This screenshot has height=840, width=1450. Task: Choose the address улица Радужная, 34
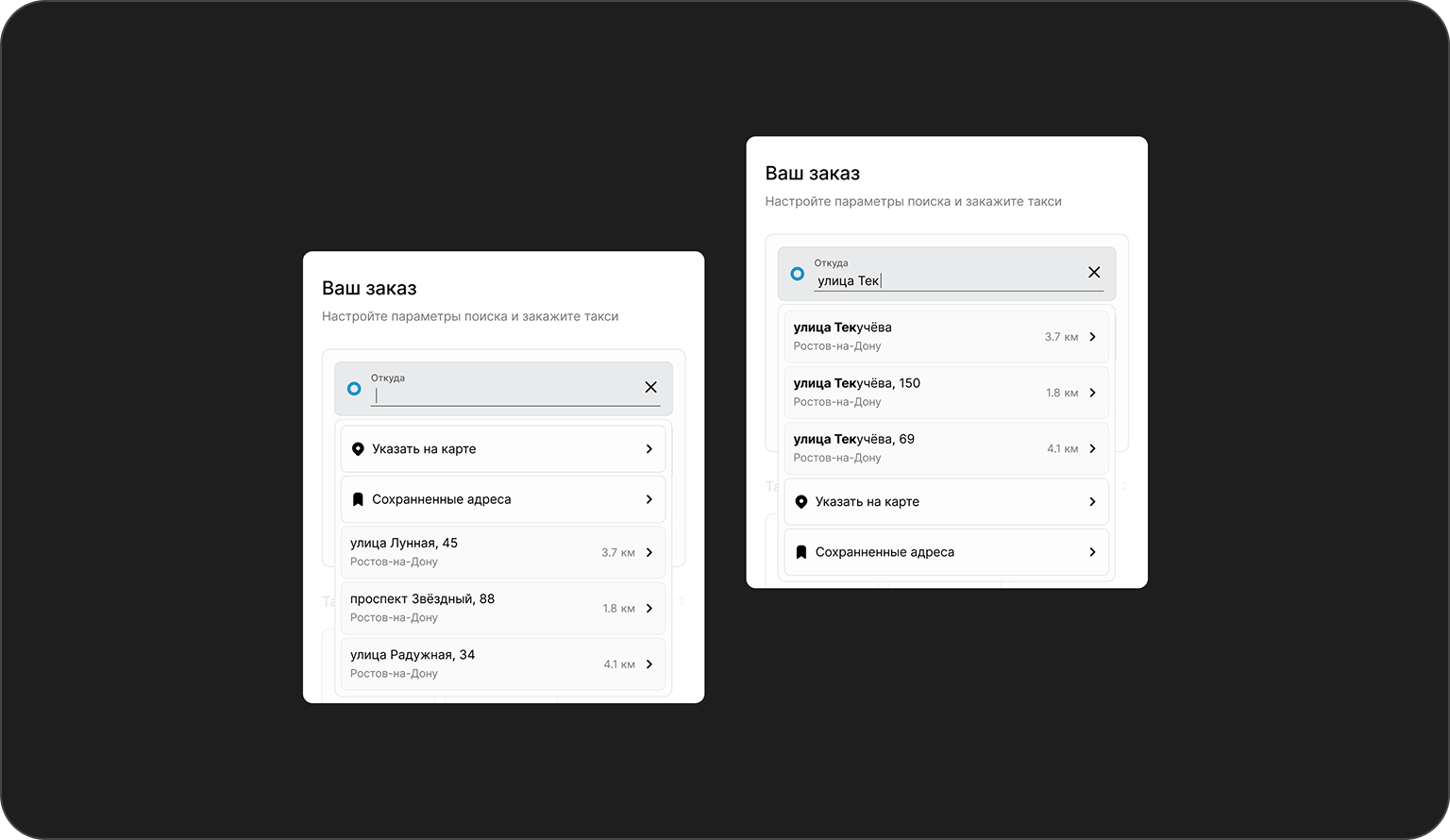pos(503,664)
